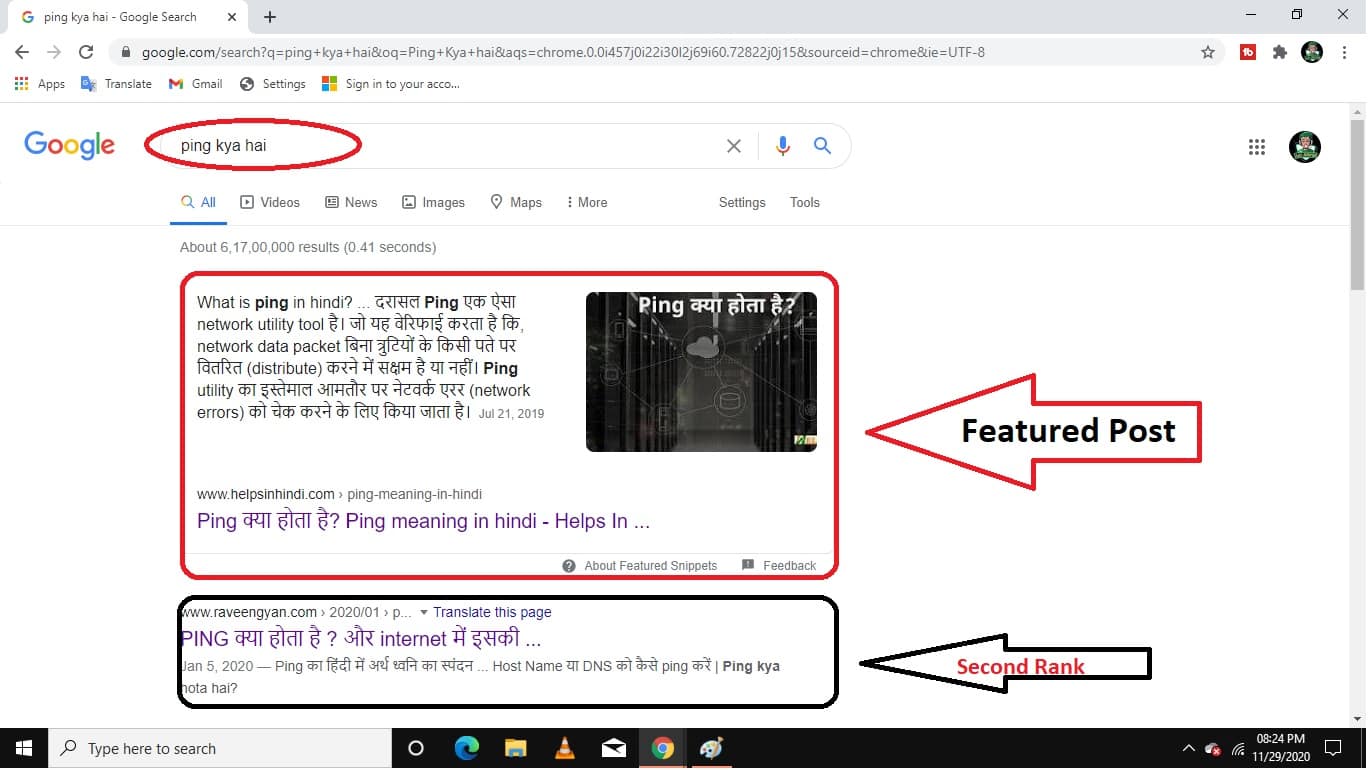Open the Apps bookmark shortcut
Image resolution: width=1368 pixels, height=770 pixels.
[x=40, y=84]
